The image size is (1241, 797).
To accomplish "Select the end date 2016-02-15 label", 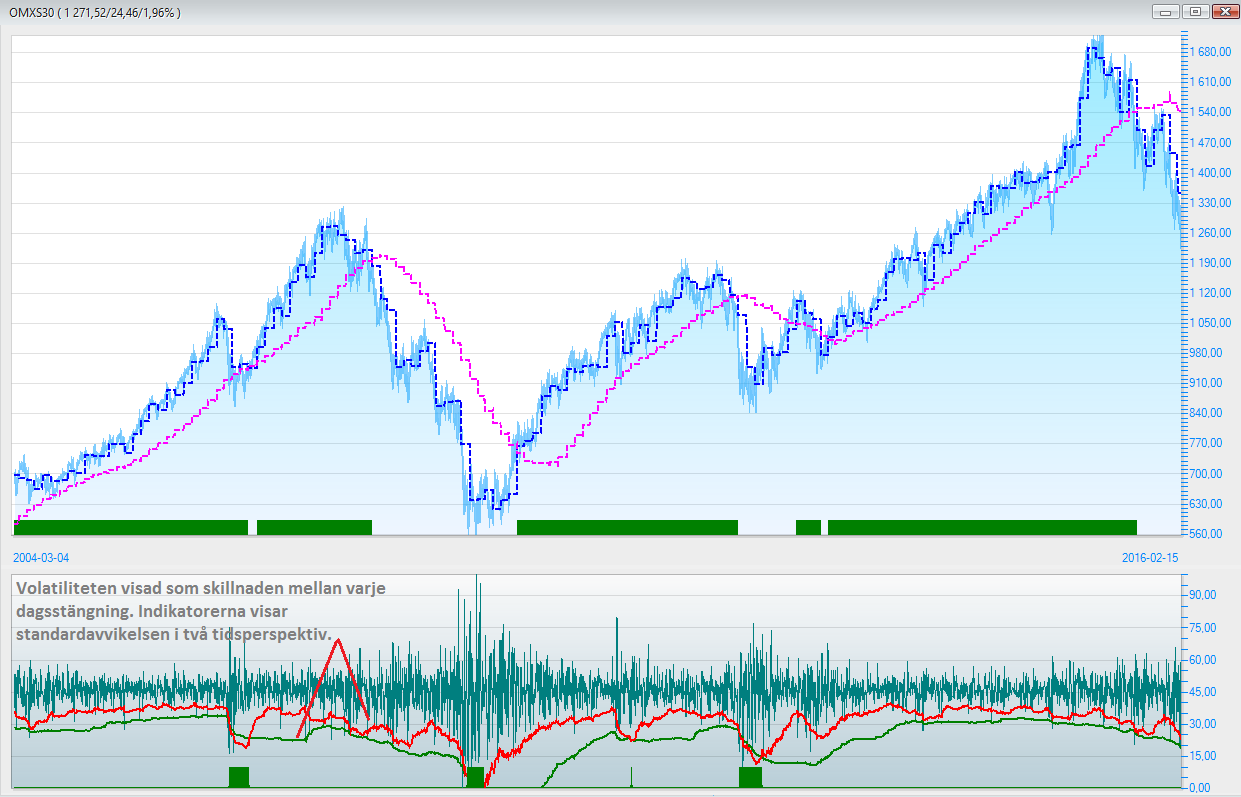I will tap(1150, 556).
